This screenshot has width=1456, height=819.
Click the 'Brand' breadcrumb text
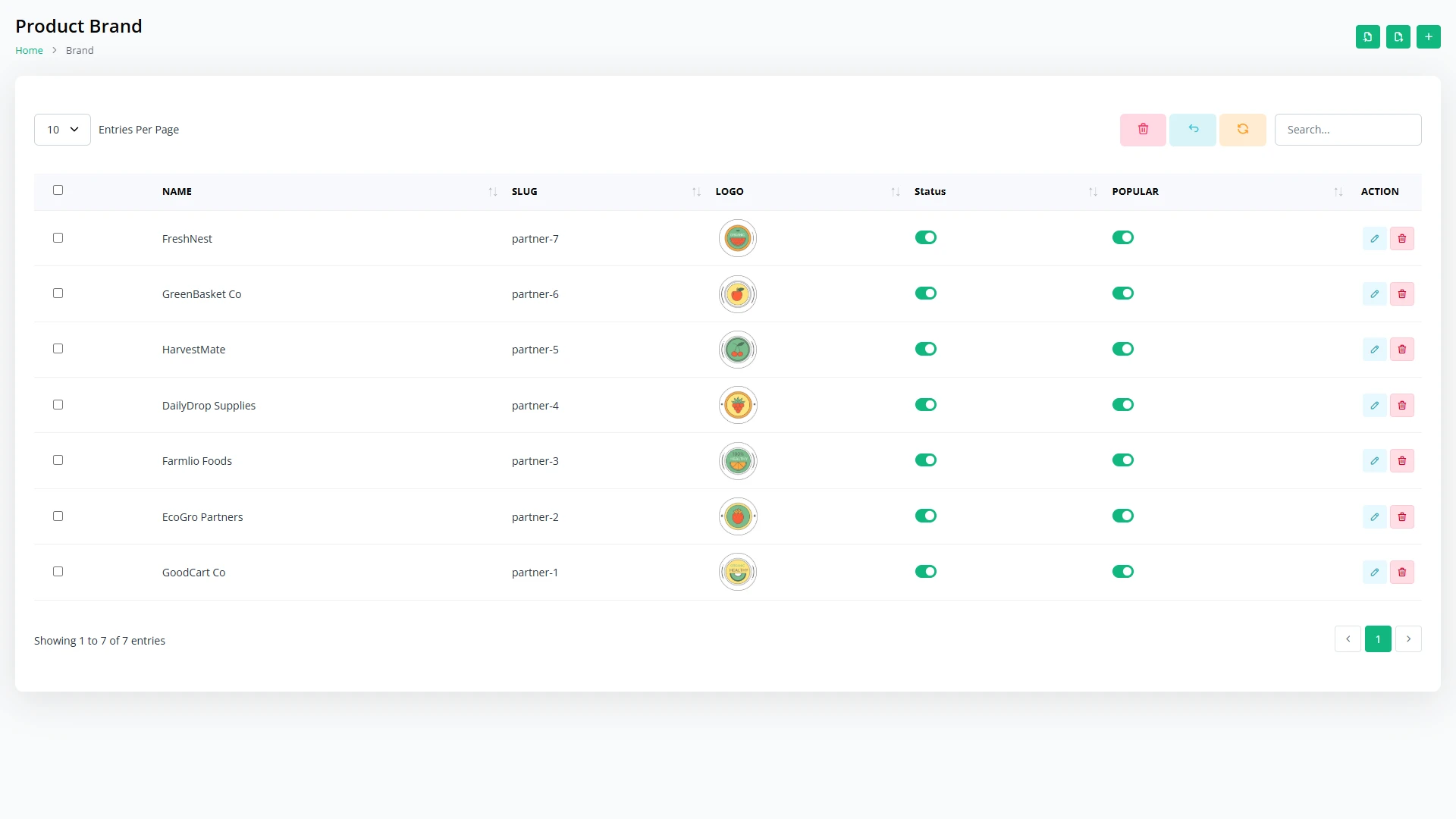(80, 51)
